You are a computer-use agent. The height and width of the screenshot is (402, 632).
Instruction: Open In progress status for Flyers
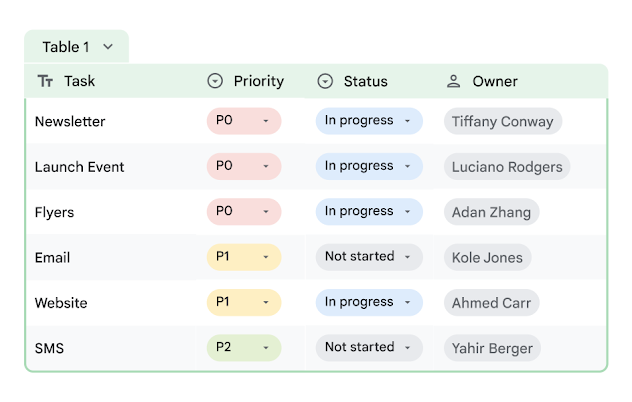369,212
